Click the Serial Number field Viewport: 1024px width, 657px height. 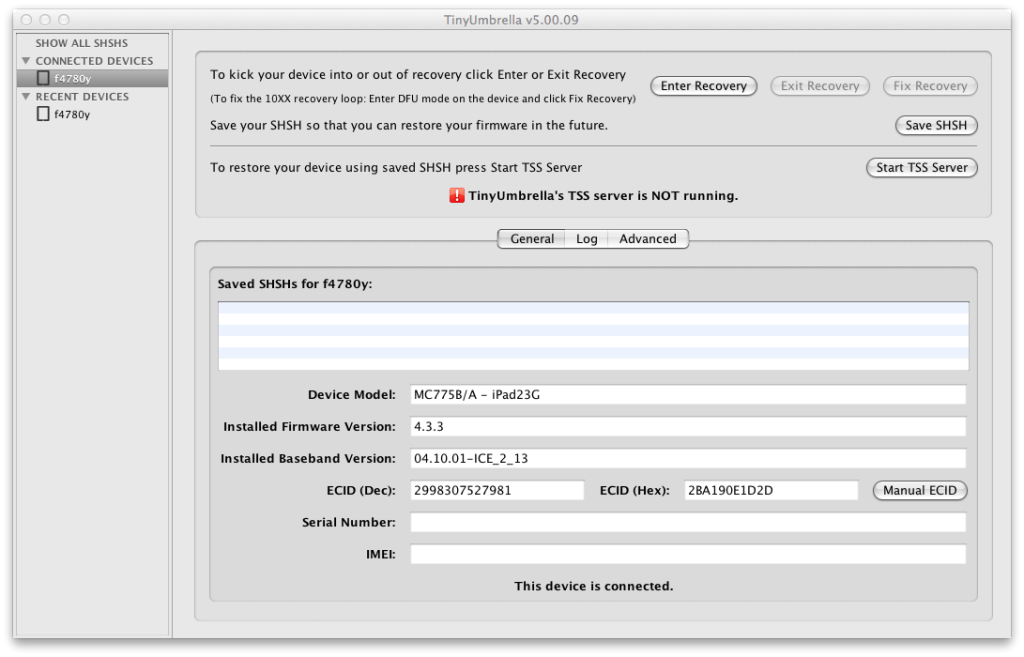coord(688,522)
